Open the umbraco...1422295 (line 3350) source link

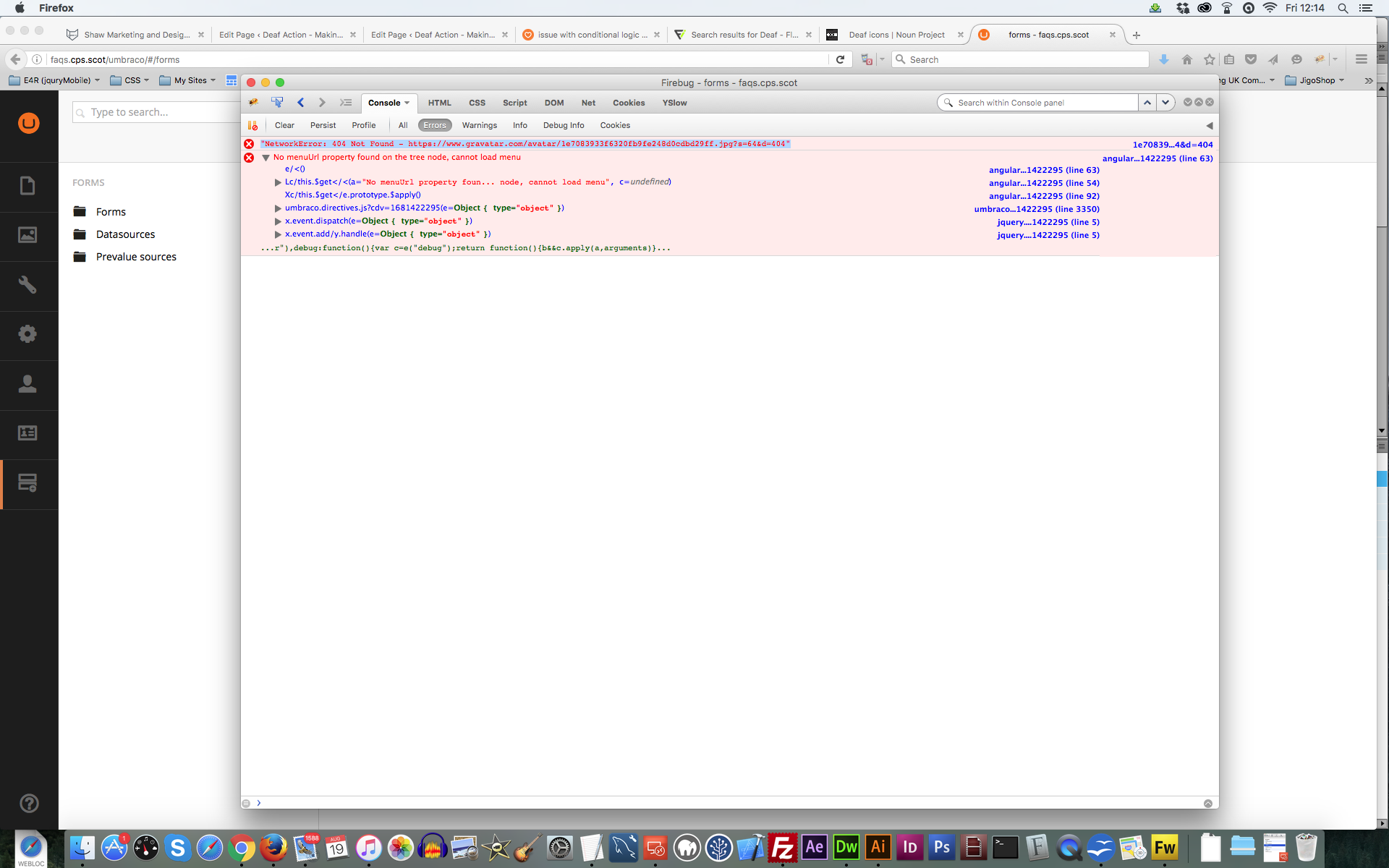[1037, 209]
